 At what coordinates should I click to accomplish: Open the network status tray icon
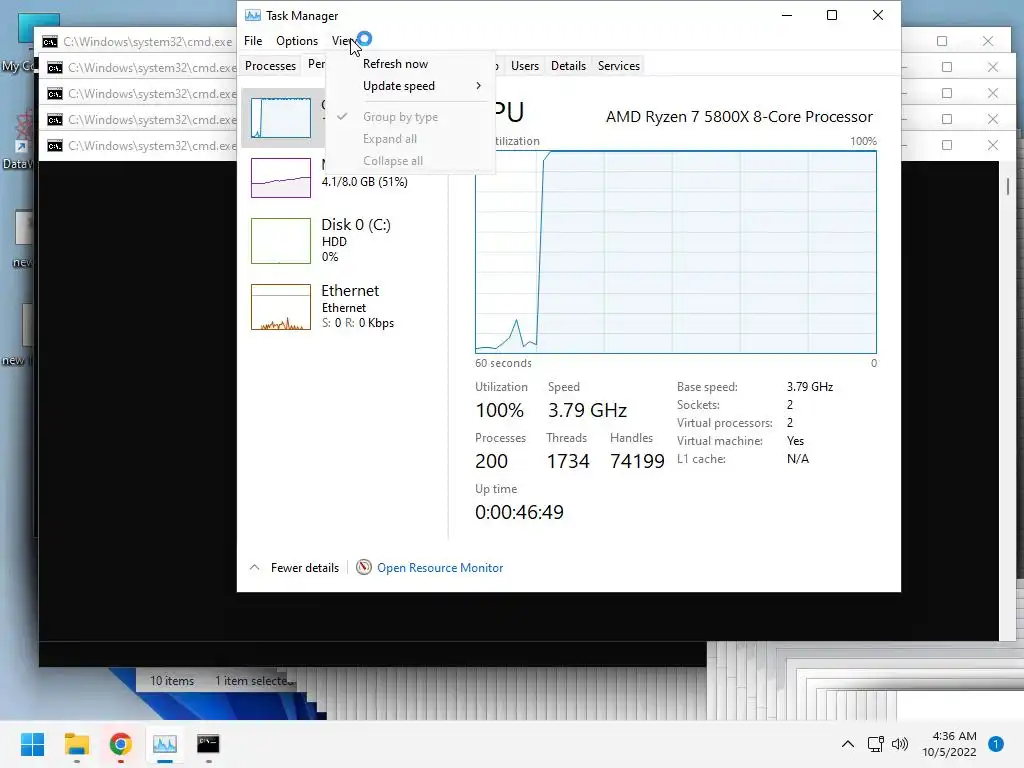coord(876,744)
